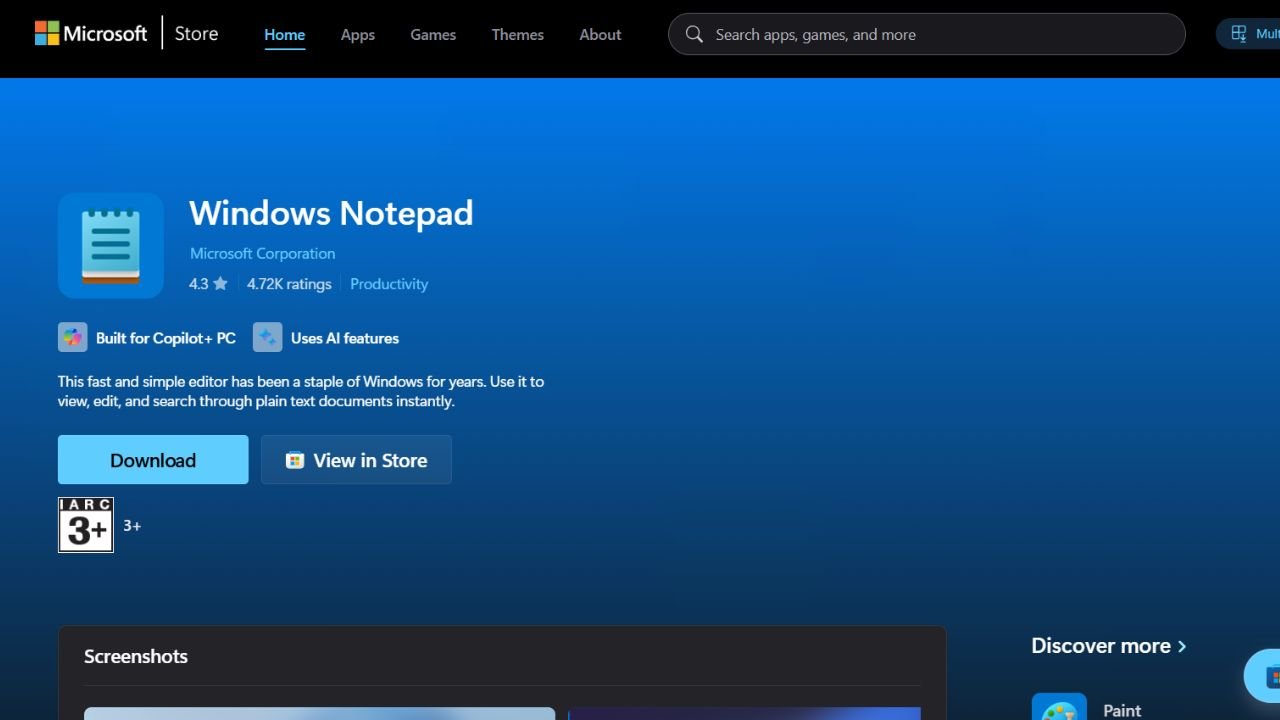Viewport: 1280px width, 720px height.
Task: Click the 3+ age rating text
Action: coord(132,526)
